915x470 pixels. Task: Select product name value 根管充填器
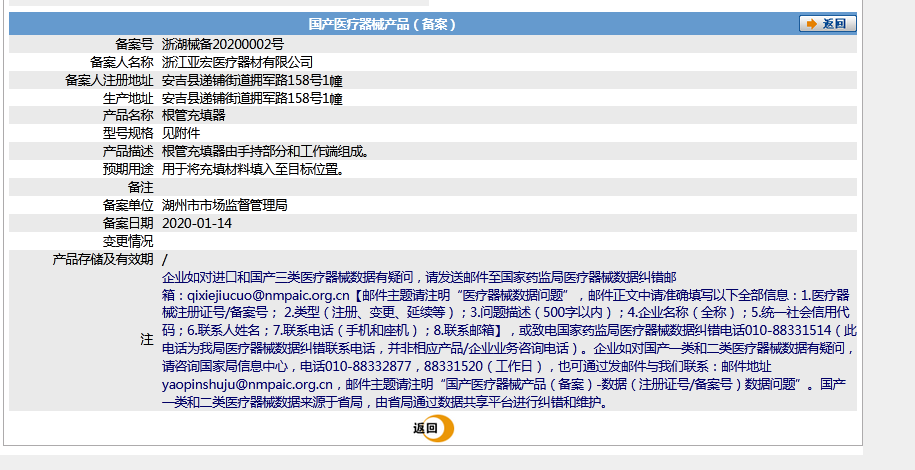click(194, 116)
